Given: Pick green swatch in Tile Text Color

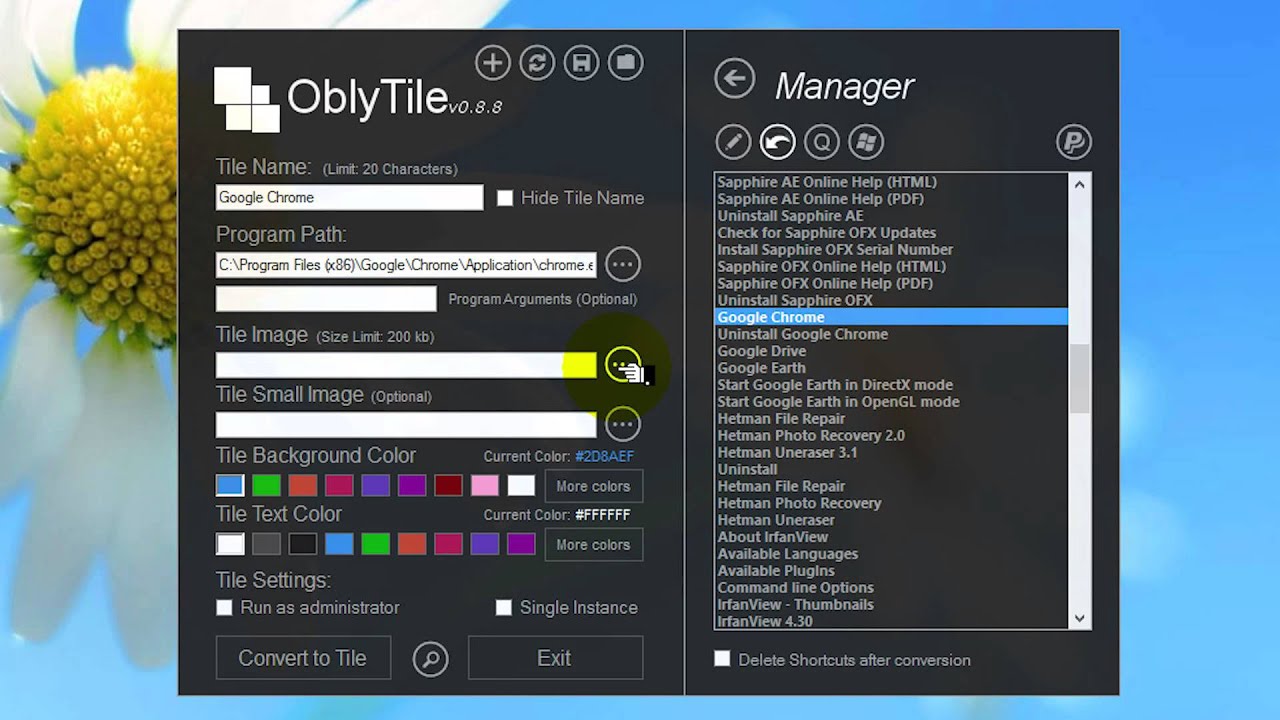Looking at the screenshot, I should (375, 544).
